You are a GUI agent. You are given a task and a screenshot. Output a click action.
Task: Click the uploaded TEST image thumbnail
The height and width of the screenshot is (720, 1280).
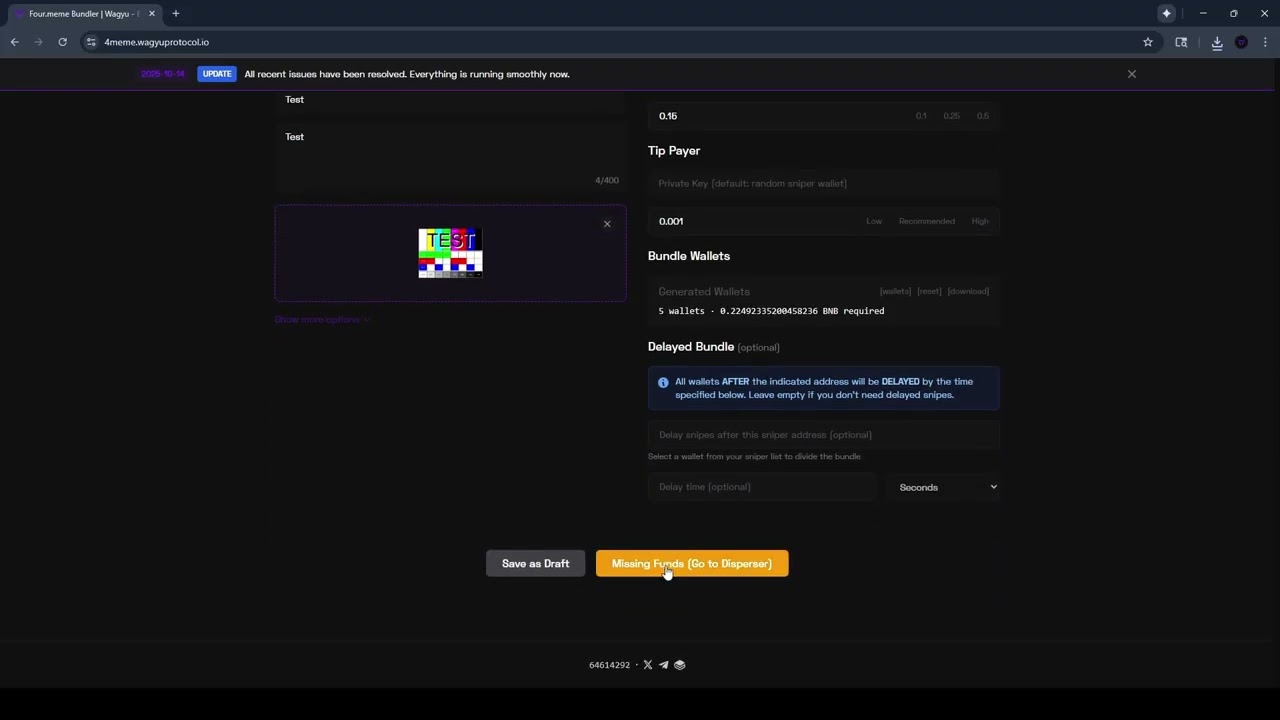pos(450,252)
